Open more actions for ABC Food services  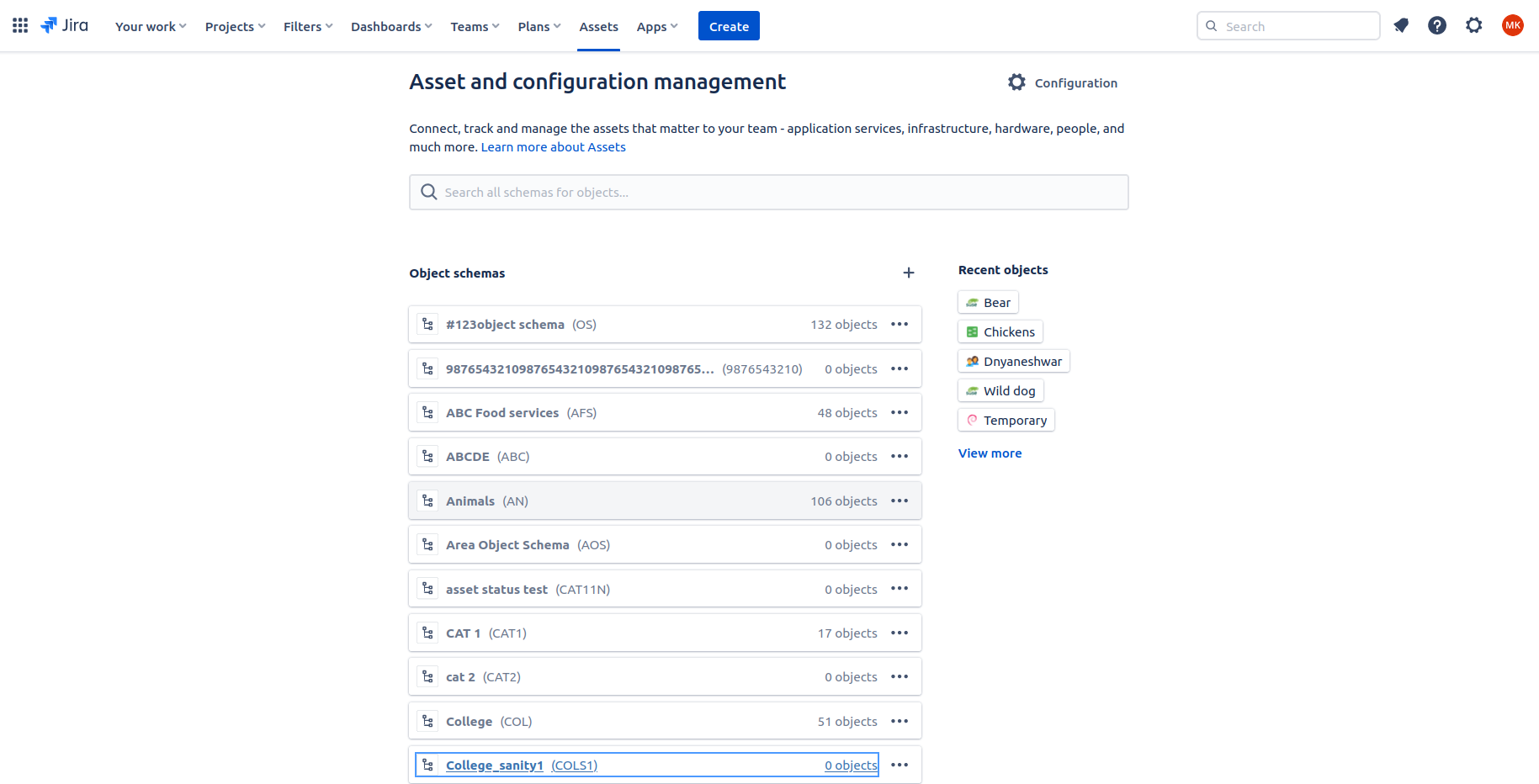click(900, 413)
